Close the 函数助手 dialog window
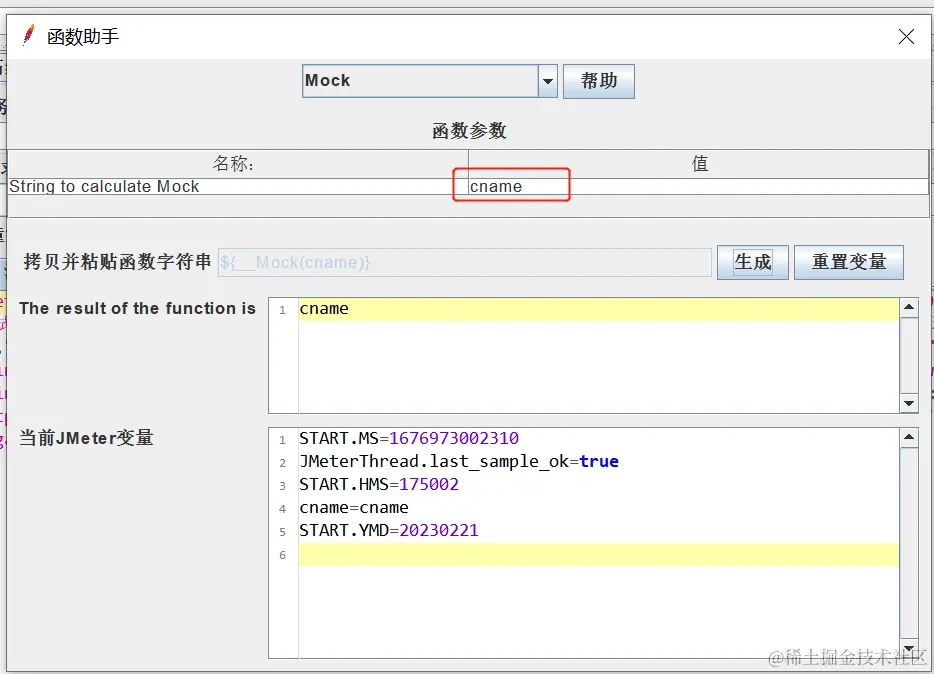Viewport: 934px width, 674px height. (906, 37)
